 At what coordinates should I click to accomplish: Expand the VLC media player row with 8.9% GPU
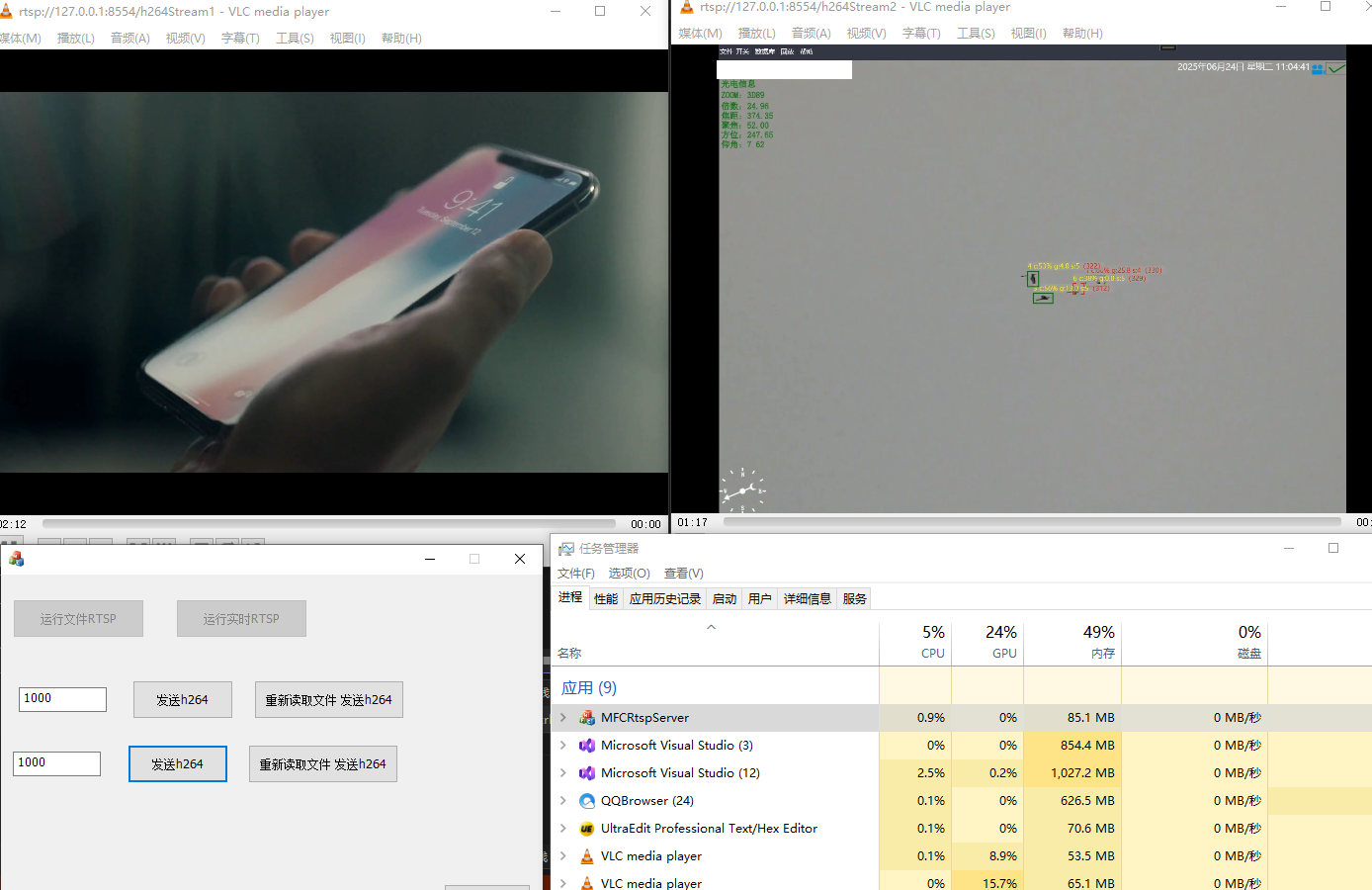pos(563,856)
